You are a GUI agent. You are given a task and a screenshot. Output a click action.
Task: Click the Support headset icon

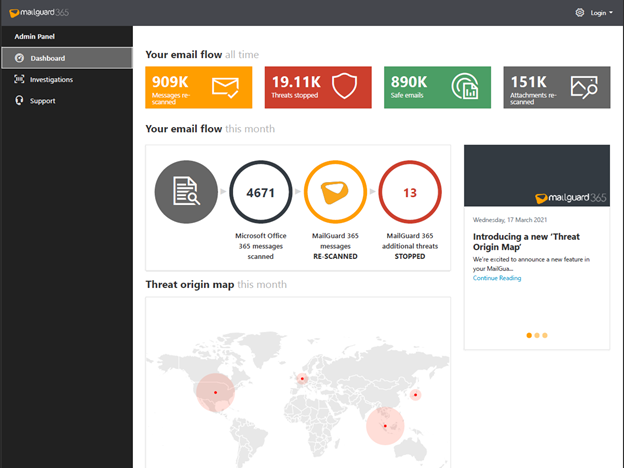pos(19,100)
